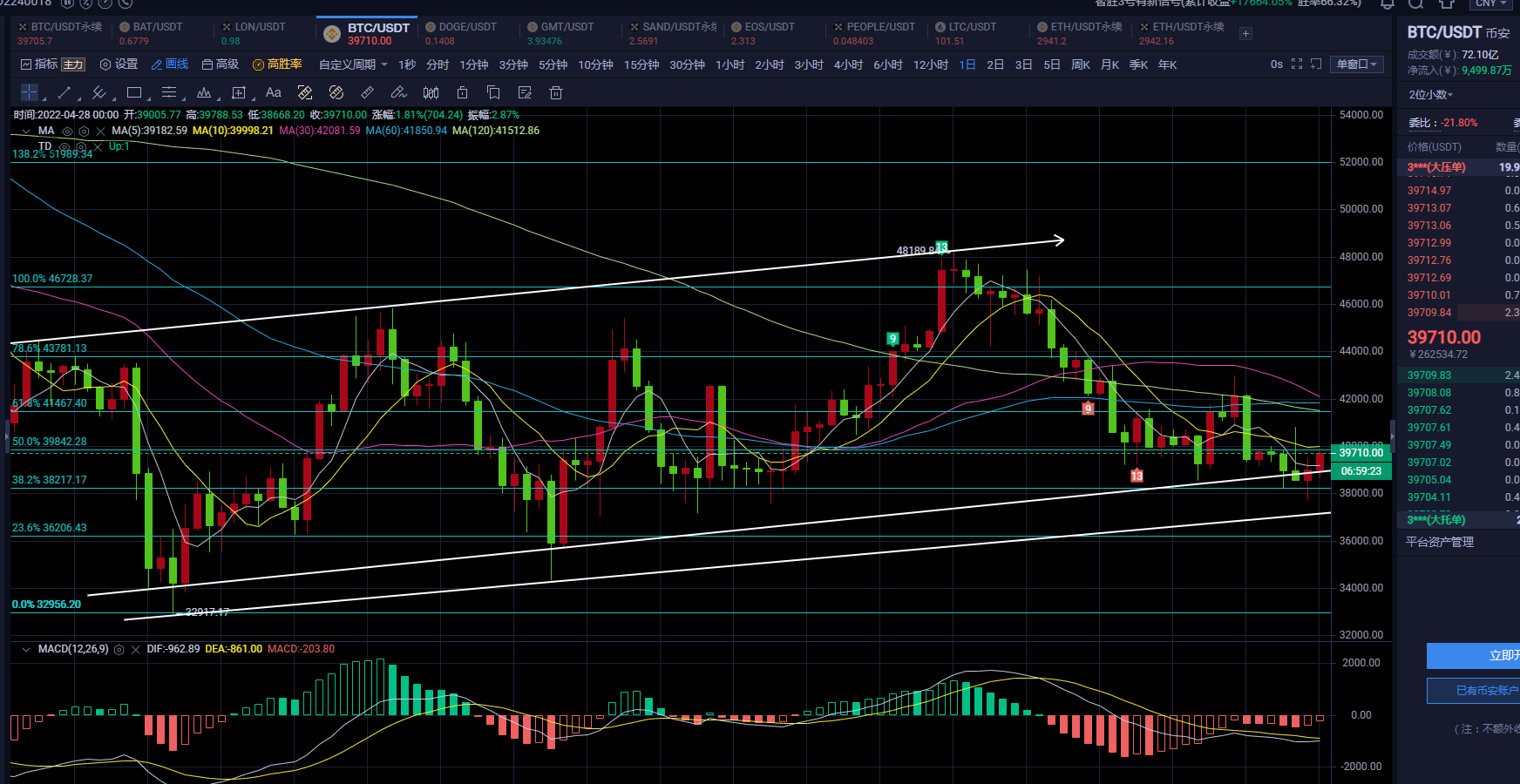The image size is (1520, 784).
Task: Hide the TD indicator using eye icon
Action: pos(64,146)
